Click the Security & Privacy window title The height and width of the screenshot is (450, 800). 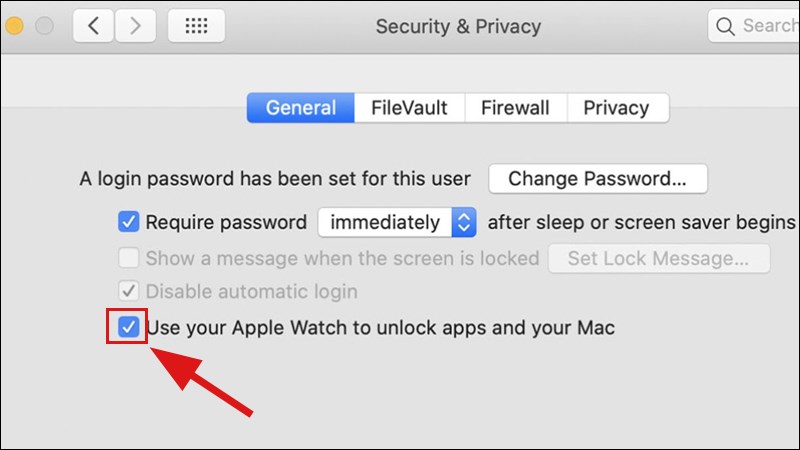(458, 26)
